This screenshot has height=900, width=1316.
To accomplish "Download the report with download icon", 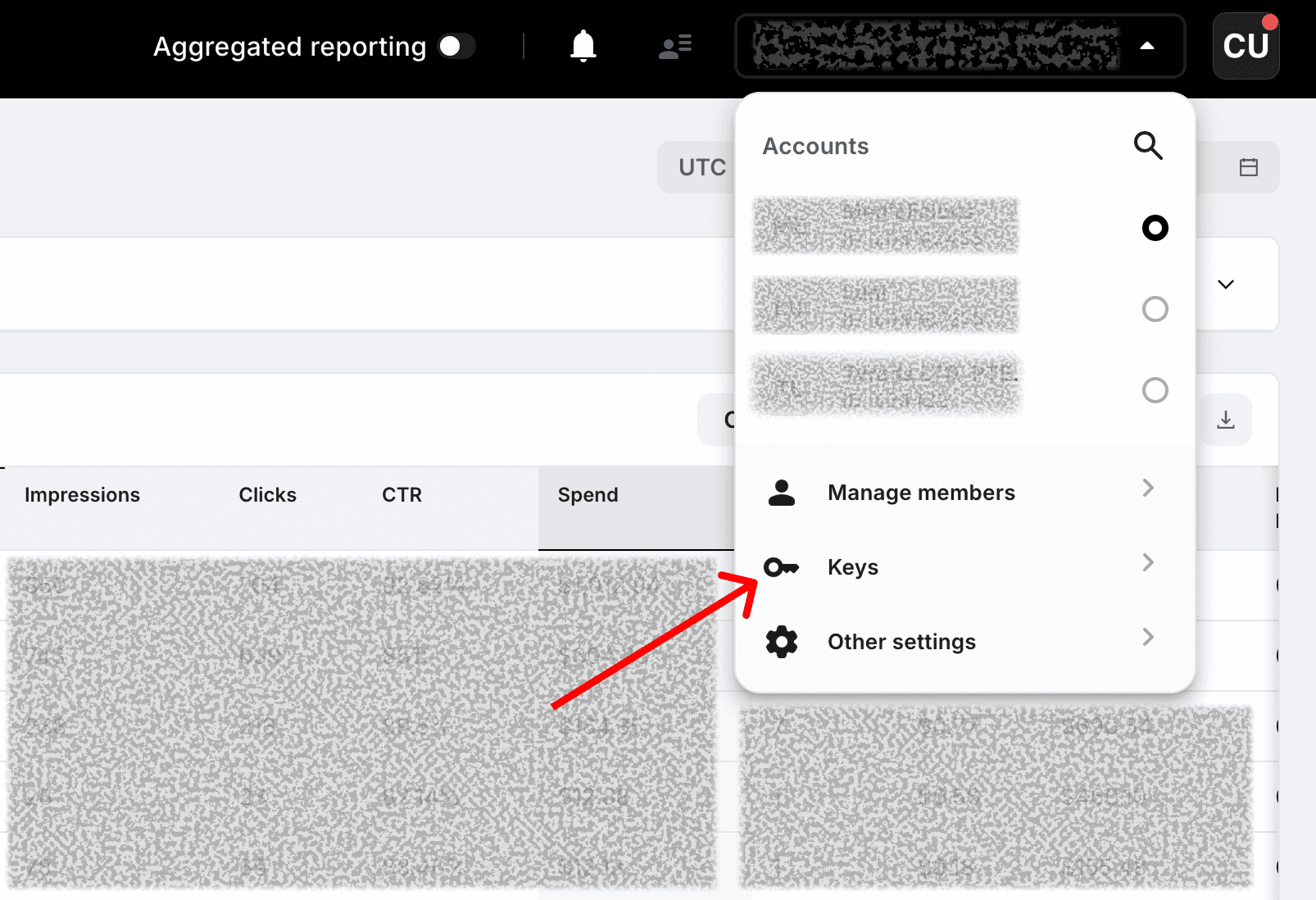I will pyautogui.click(x=1225, y=420).
